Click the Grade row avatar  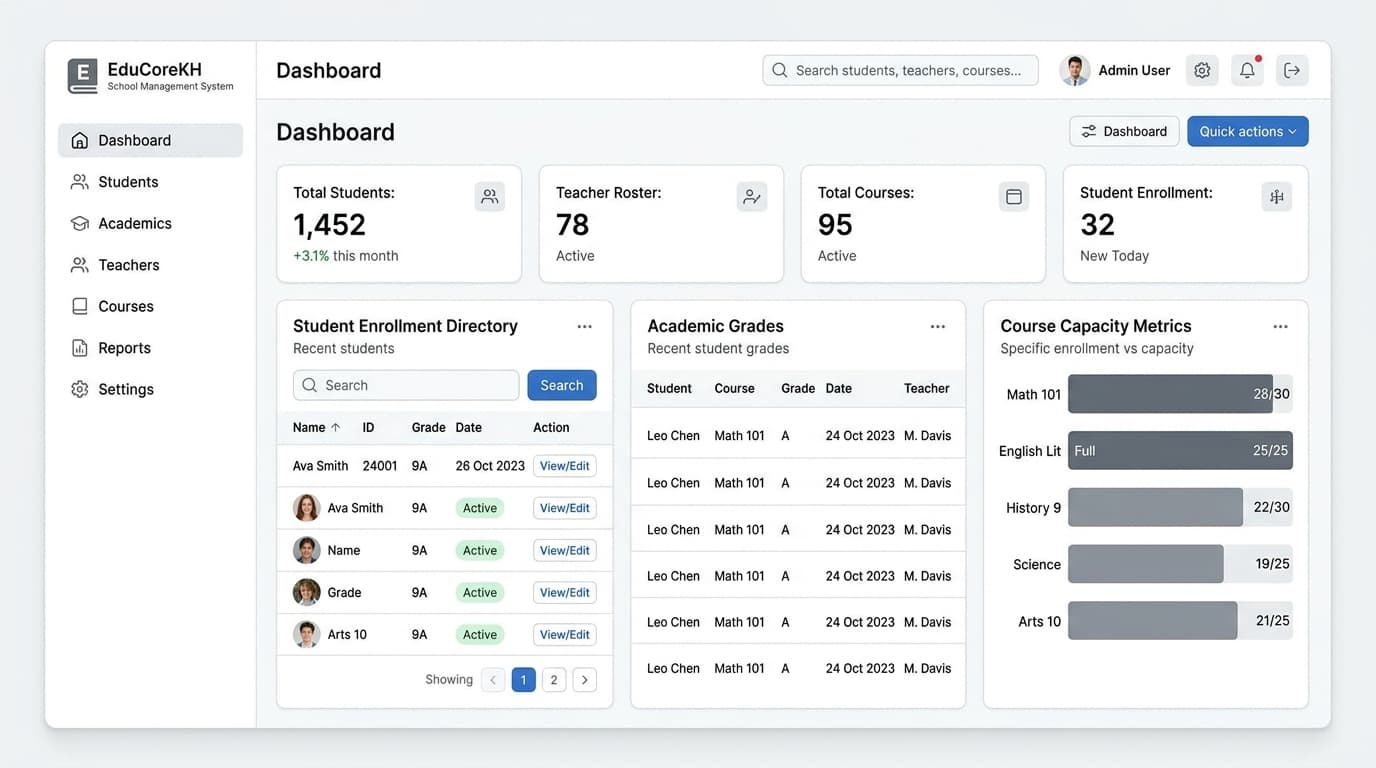pyautogui.click(x=306, y=592)
